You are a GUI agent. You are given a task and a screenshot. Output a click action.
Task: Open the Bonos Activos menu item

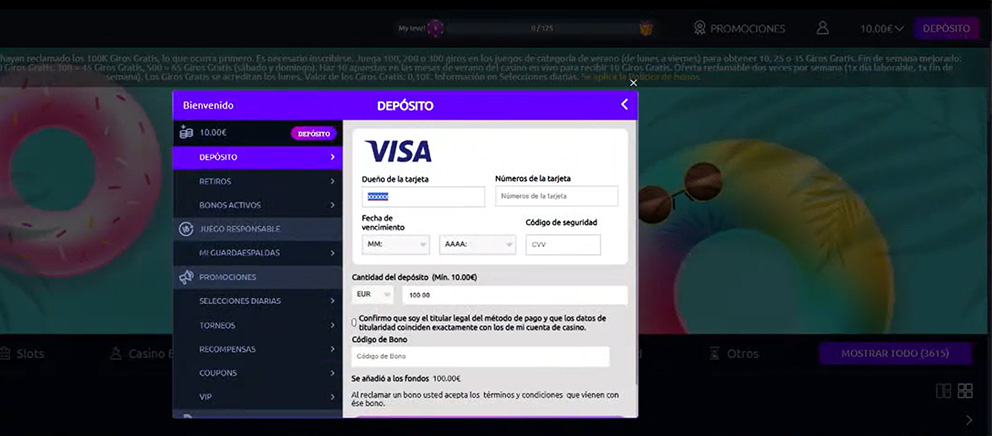257,205
